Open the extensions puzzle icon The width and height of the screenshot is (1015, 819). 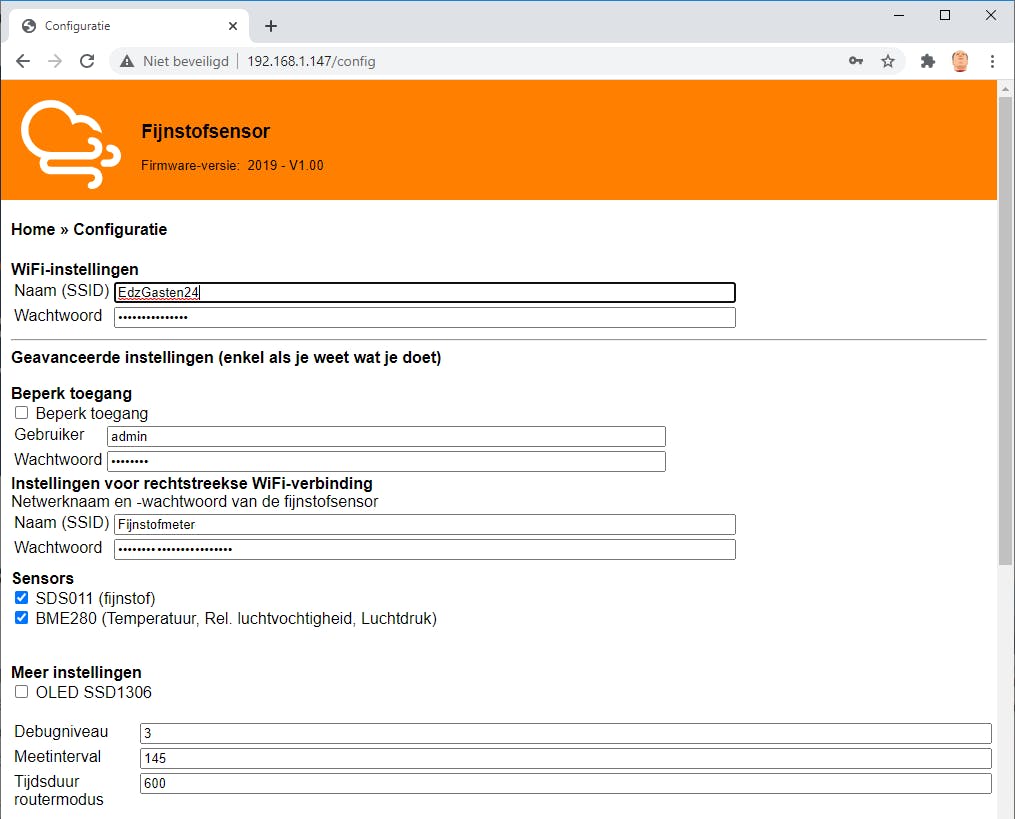coord(928,61)
